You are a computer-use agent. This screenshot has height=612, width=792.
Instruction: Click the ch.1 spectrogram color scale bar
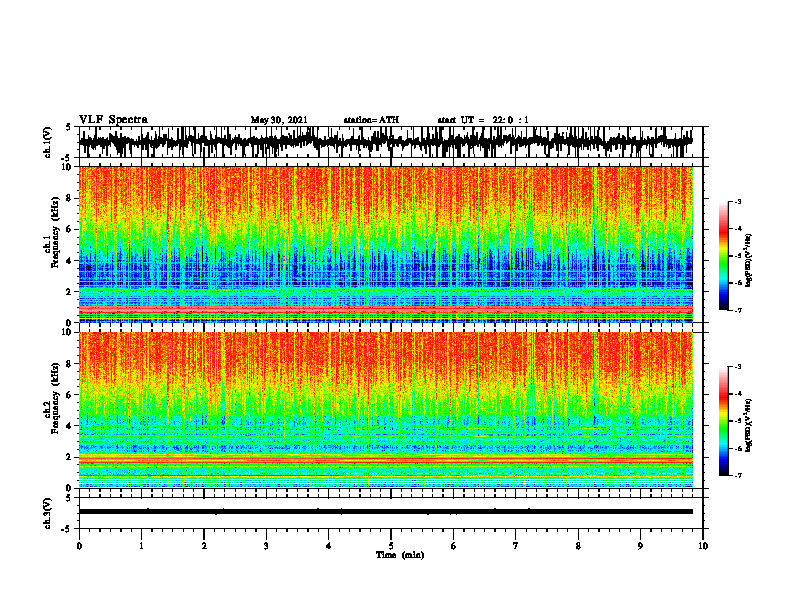click(x=724, y=256)
